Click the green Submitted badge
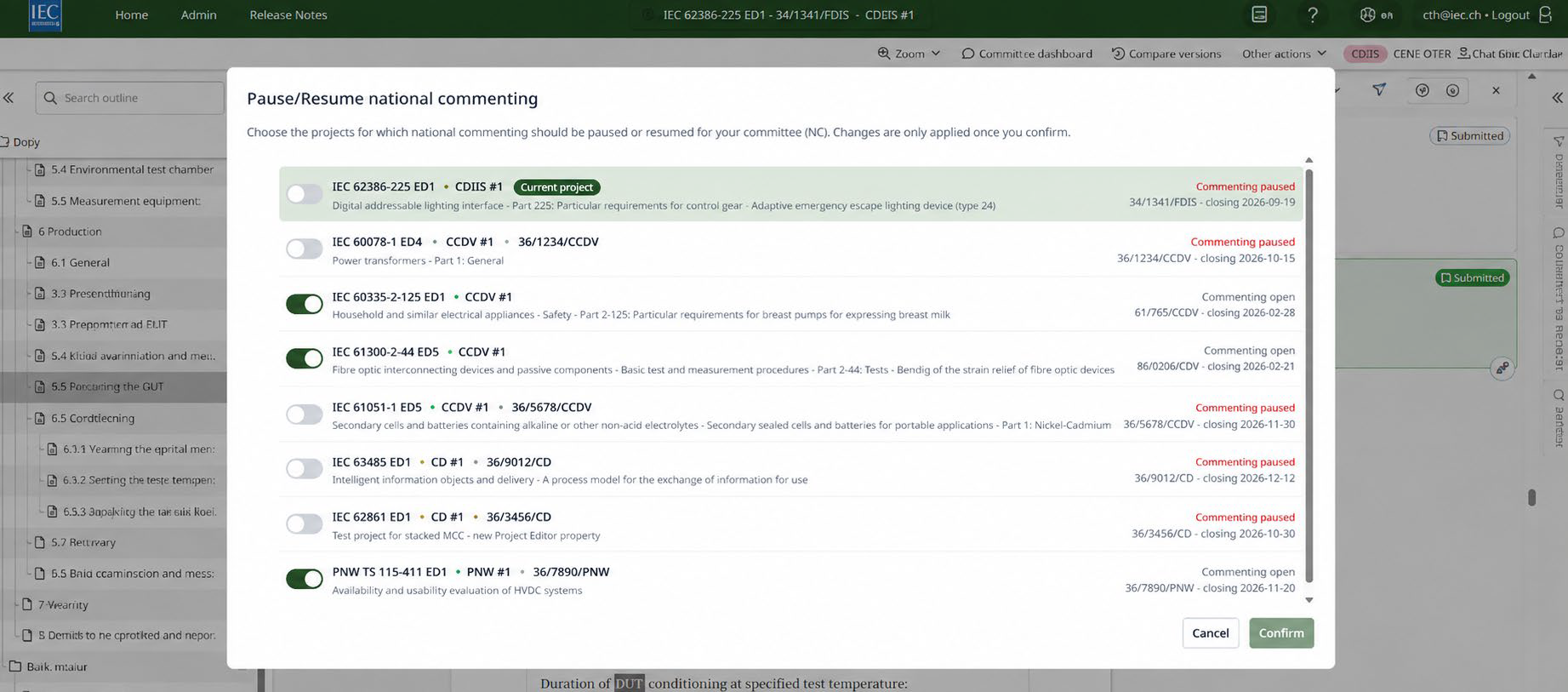The height and width of the screenshot is (692, 1568). 1472,277
